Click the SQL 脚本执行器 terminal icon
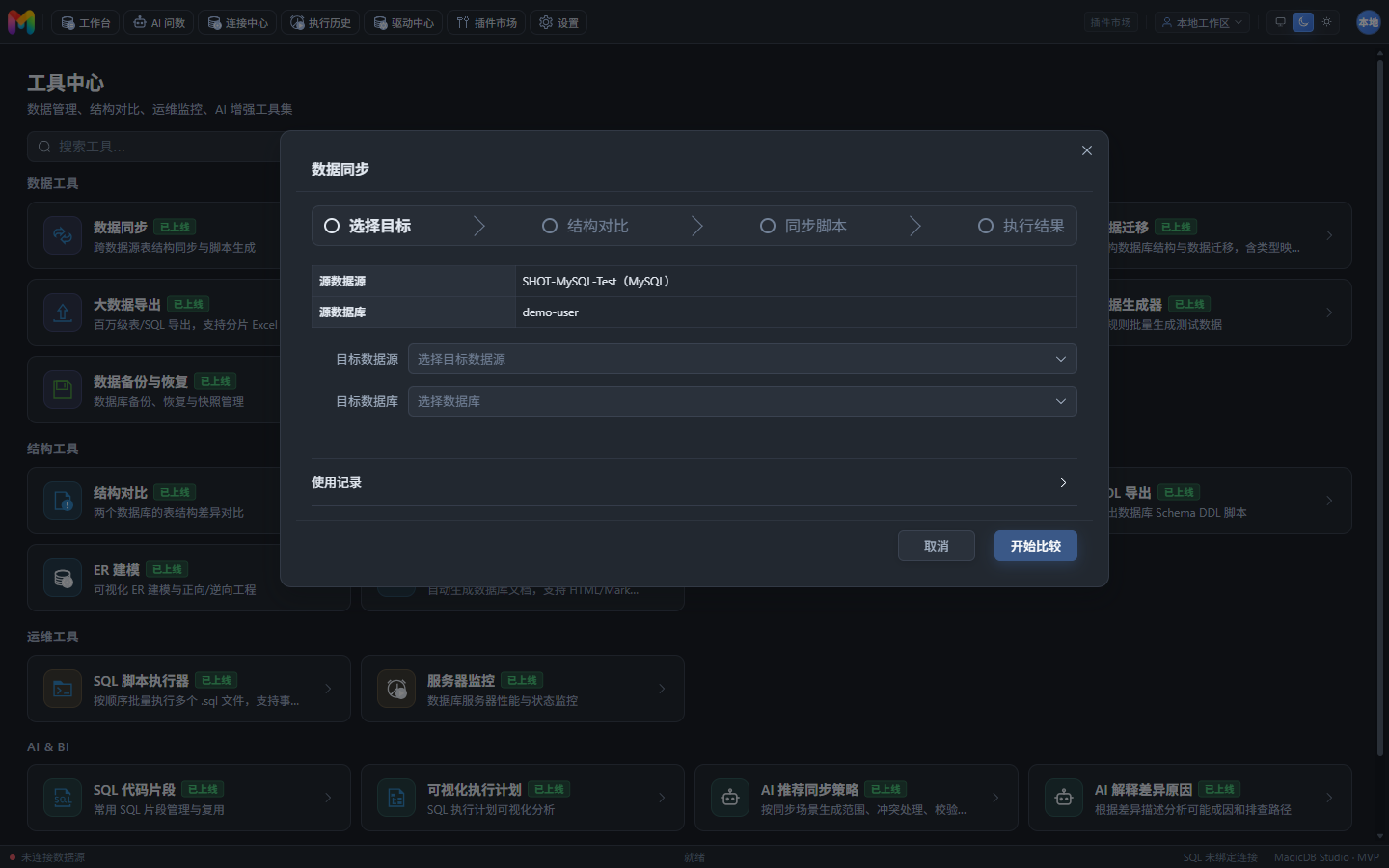This screenshot has width=1389, height=868. pos(63,689)
